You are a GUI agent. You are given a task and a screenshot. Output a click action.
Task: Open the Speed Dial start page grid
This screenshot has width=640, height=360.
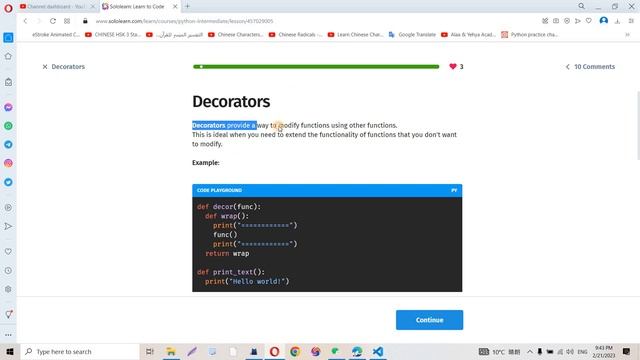point(67,21)
